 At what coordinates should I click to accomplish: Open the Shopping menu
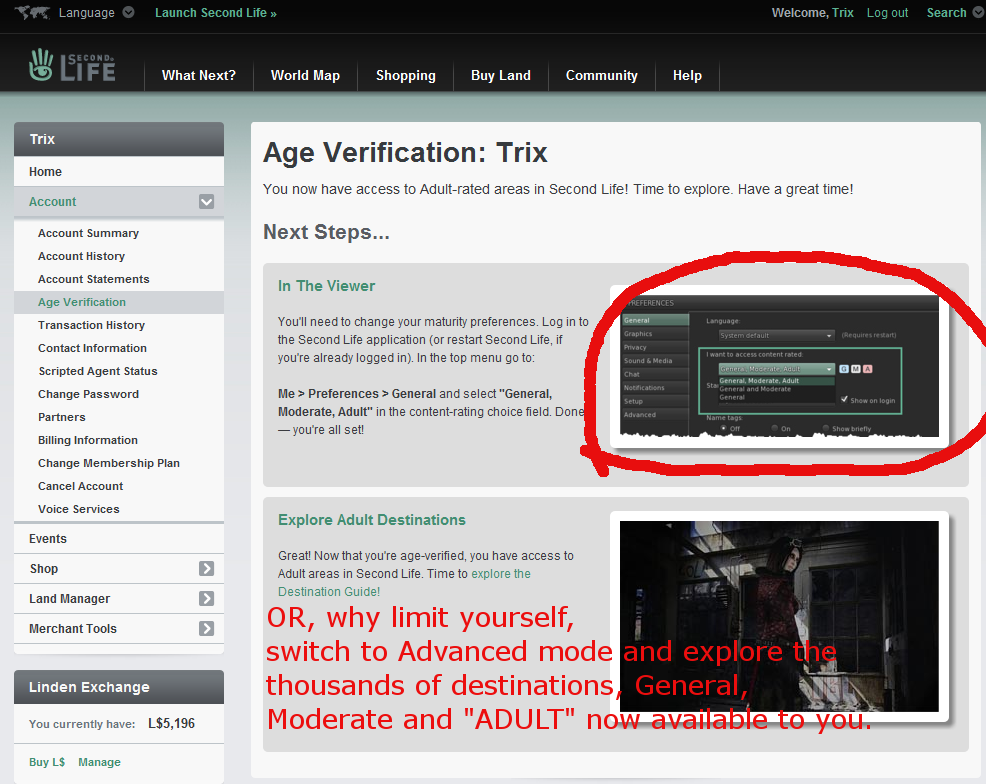(x=406, y=75)
